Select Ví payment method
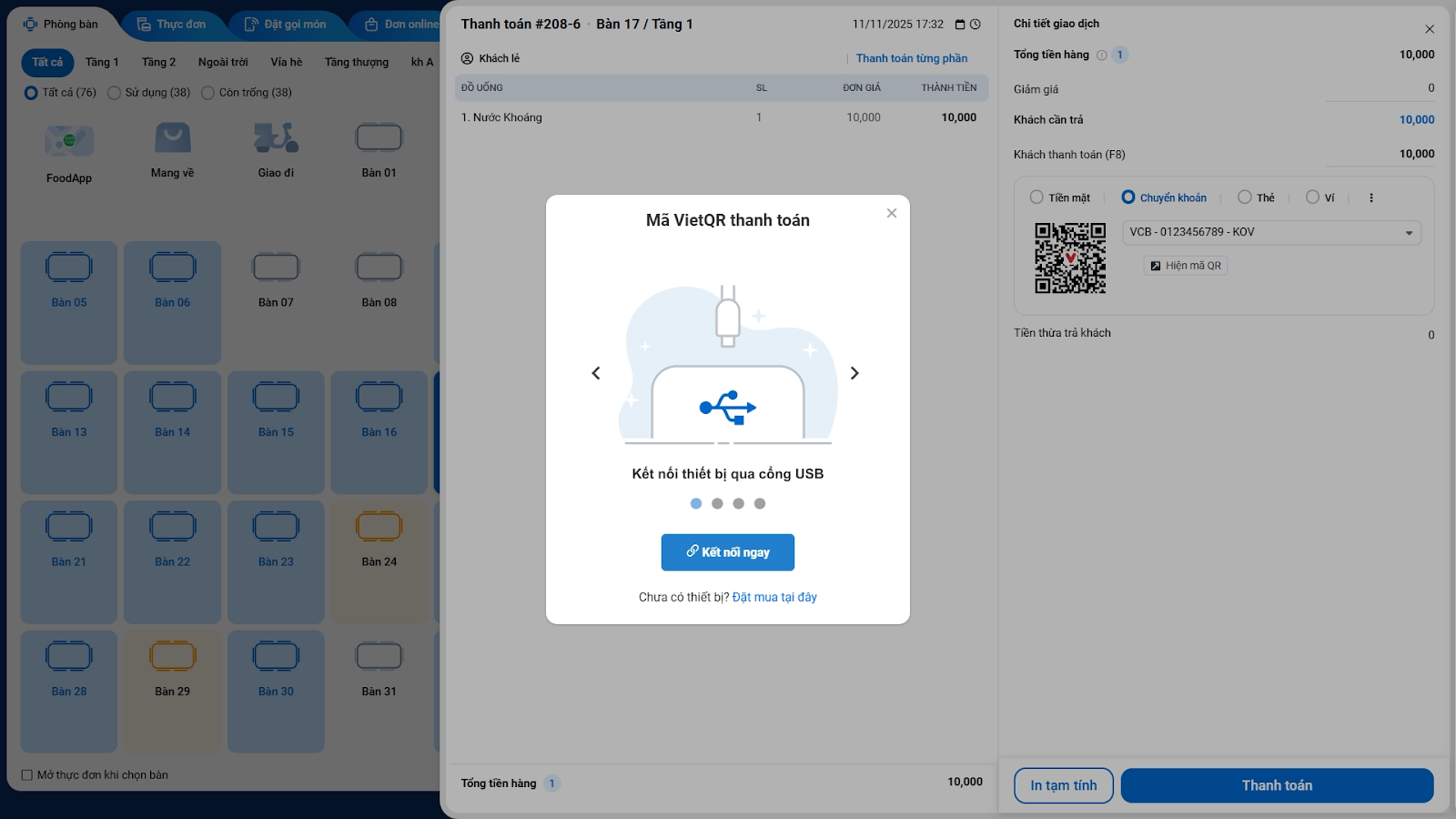This screenshot has width=1456, height=819. coord(1312,197)
